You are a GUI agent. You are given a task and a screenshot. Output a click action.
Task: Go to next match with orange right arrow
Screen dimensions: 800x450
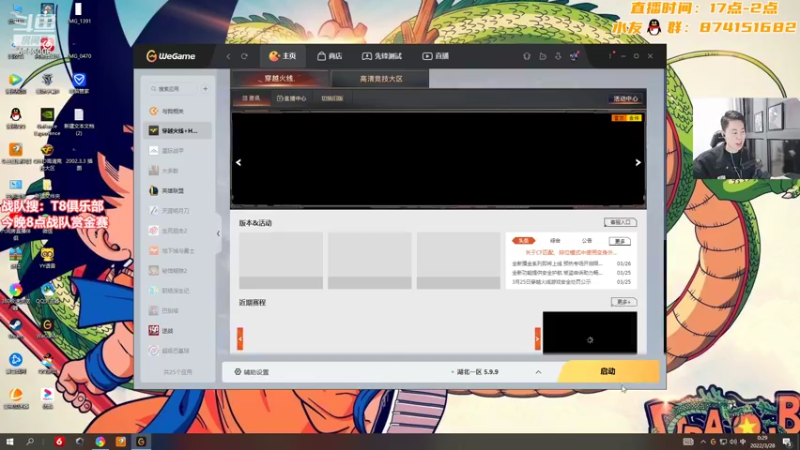[x=537, y=339]
